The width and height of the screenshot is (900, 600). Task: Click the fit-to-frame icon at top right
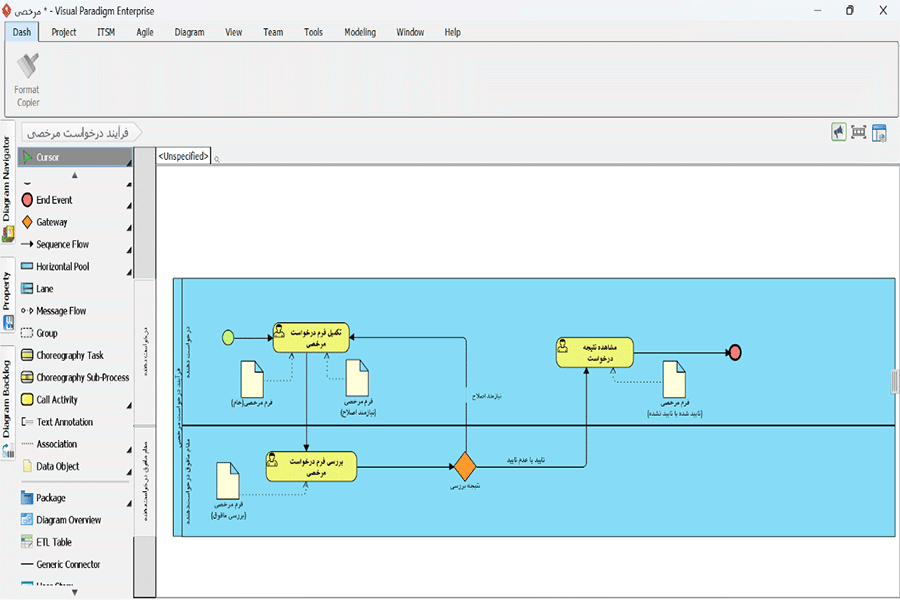point(858,132)
